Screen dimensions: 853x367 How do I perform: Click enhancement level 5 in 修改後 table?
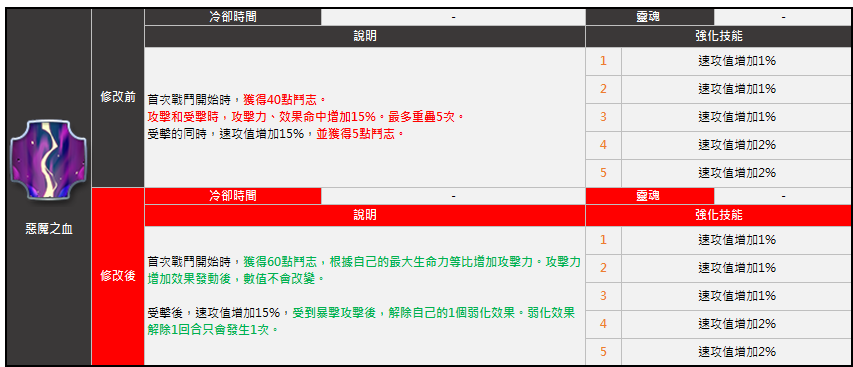[x=603, y=352]
